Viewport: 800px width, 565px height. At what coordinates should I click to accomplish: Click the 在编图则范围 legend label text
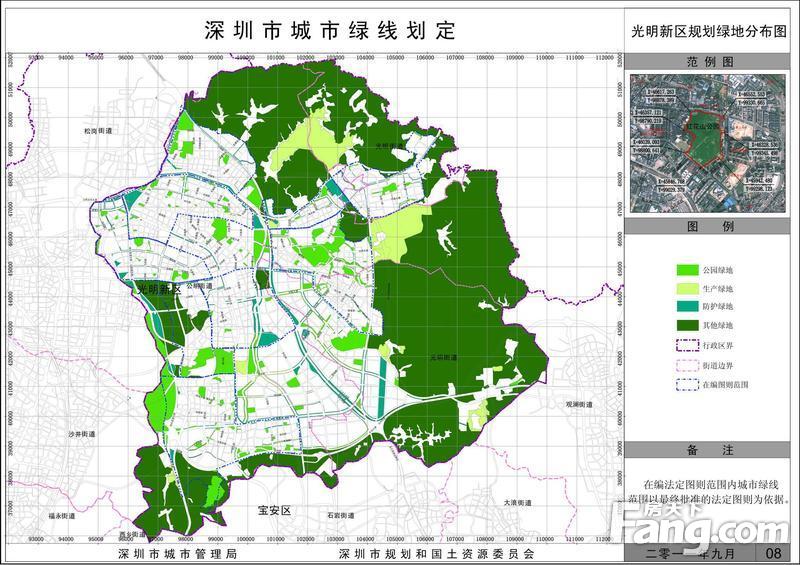pyautogui.click(x=726, y=384)
